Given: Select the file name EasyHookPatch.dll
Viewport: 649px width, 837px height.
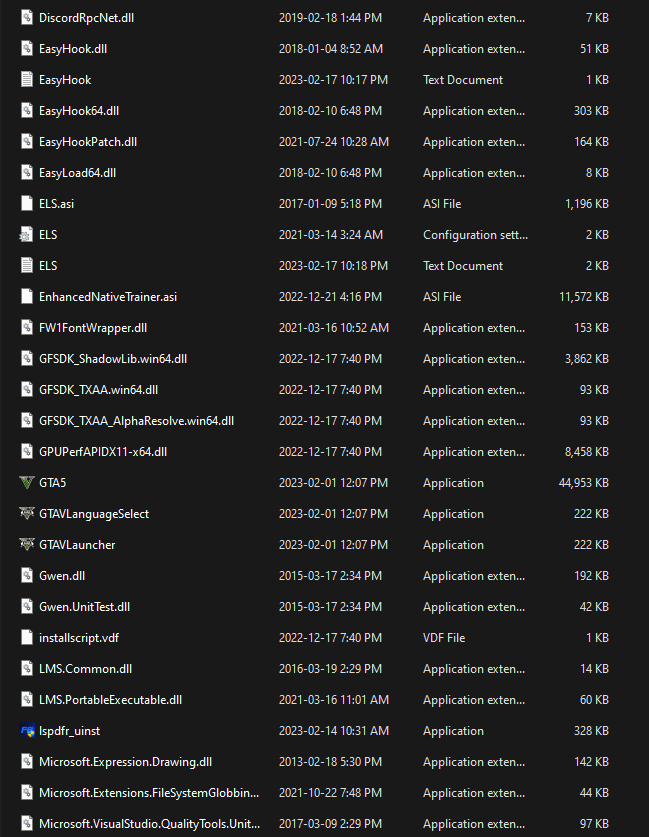Looking at the screenshot, I should click(88, 141).
